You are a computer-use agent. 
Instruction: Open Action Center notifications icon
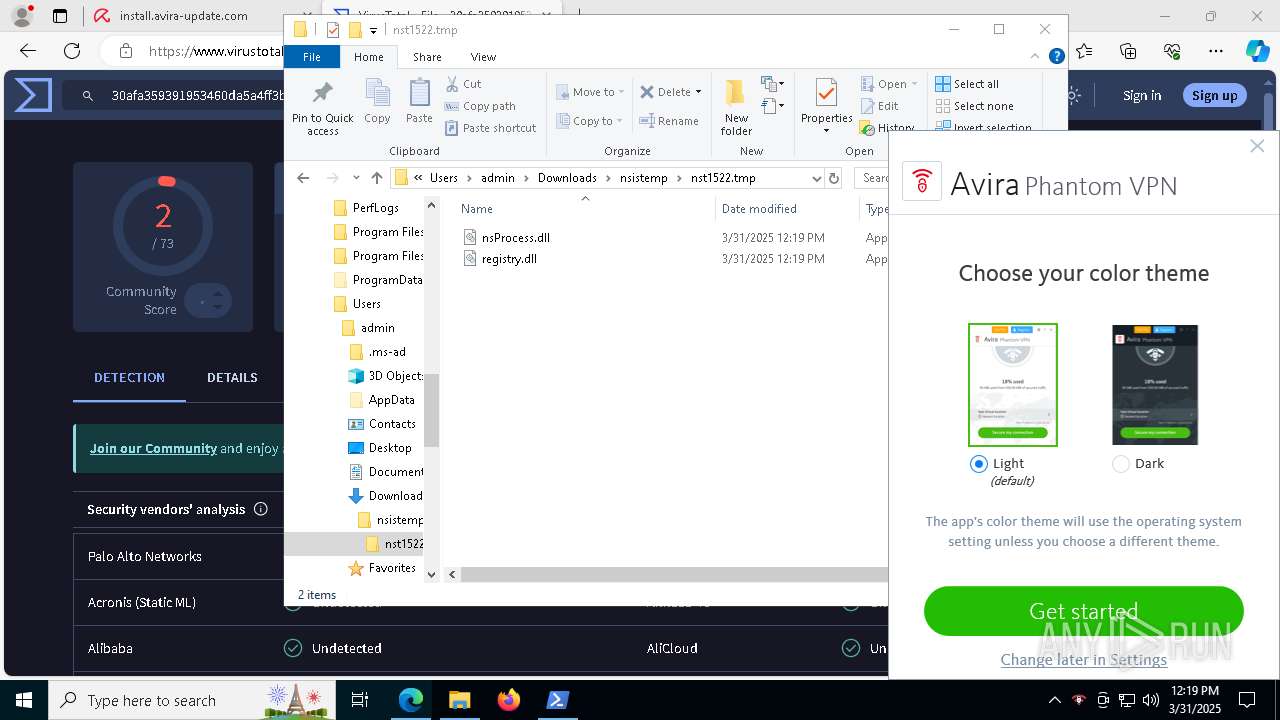1247,700
